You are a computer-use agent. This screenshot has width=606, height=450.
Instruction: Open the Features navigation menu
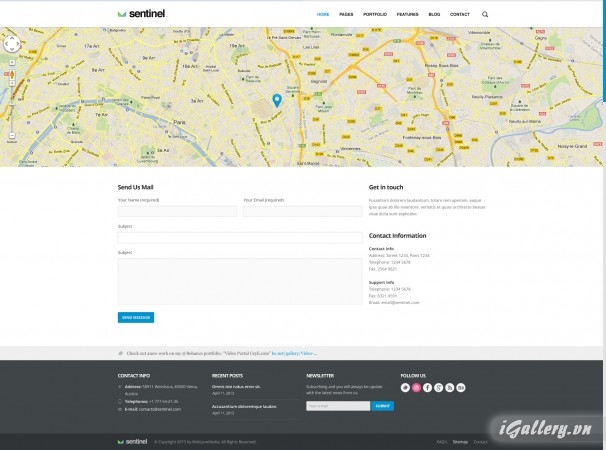point(406,15)
